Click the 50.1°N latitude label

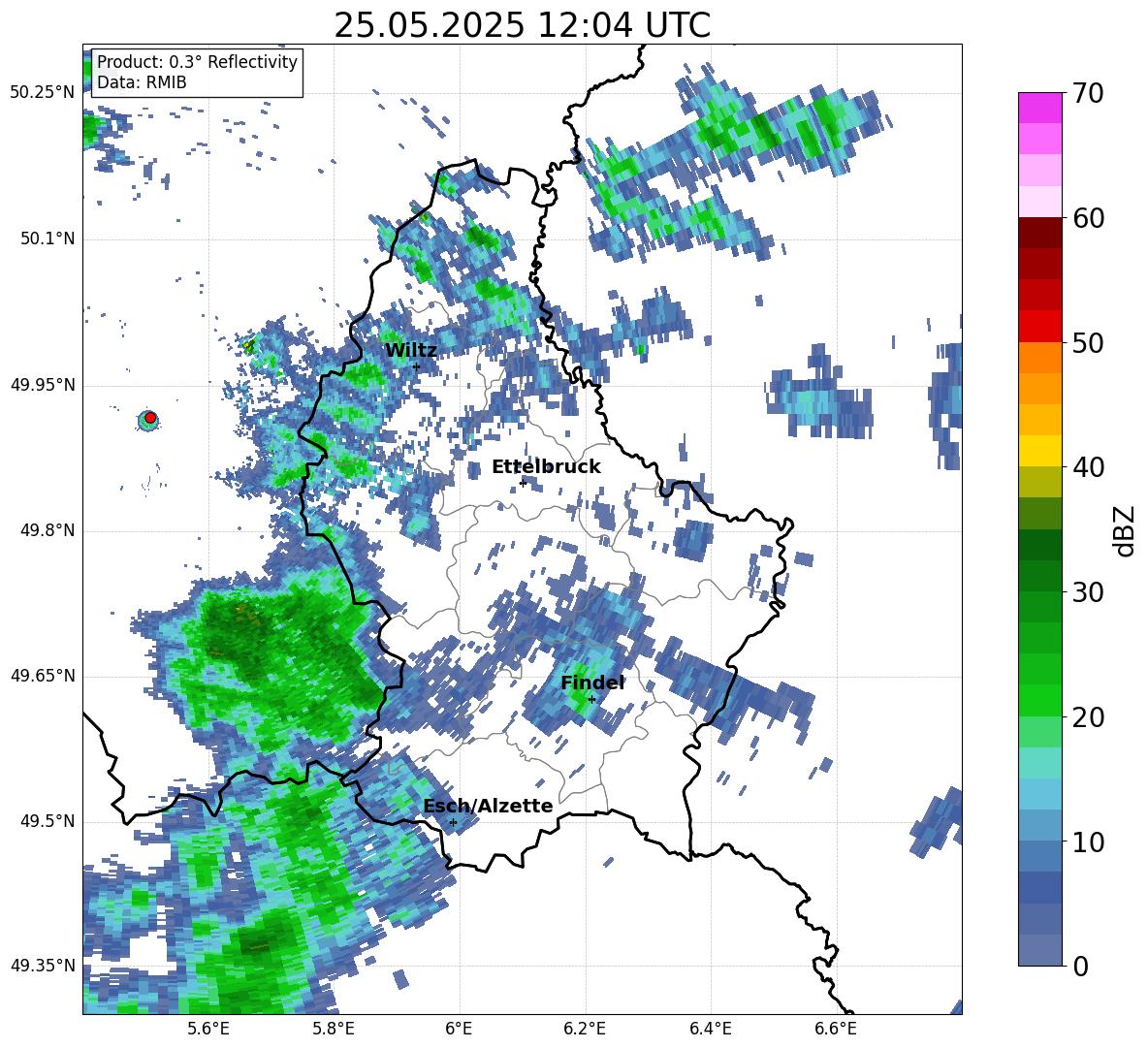coord(47,239)
